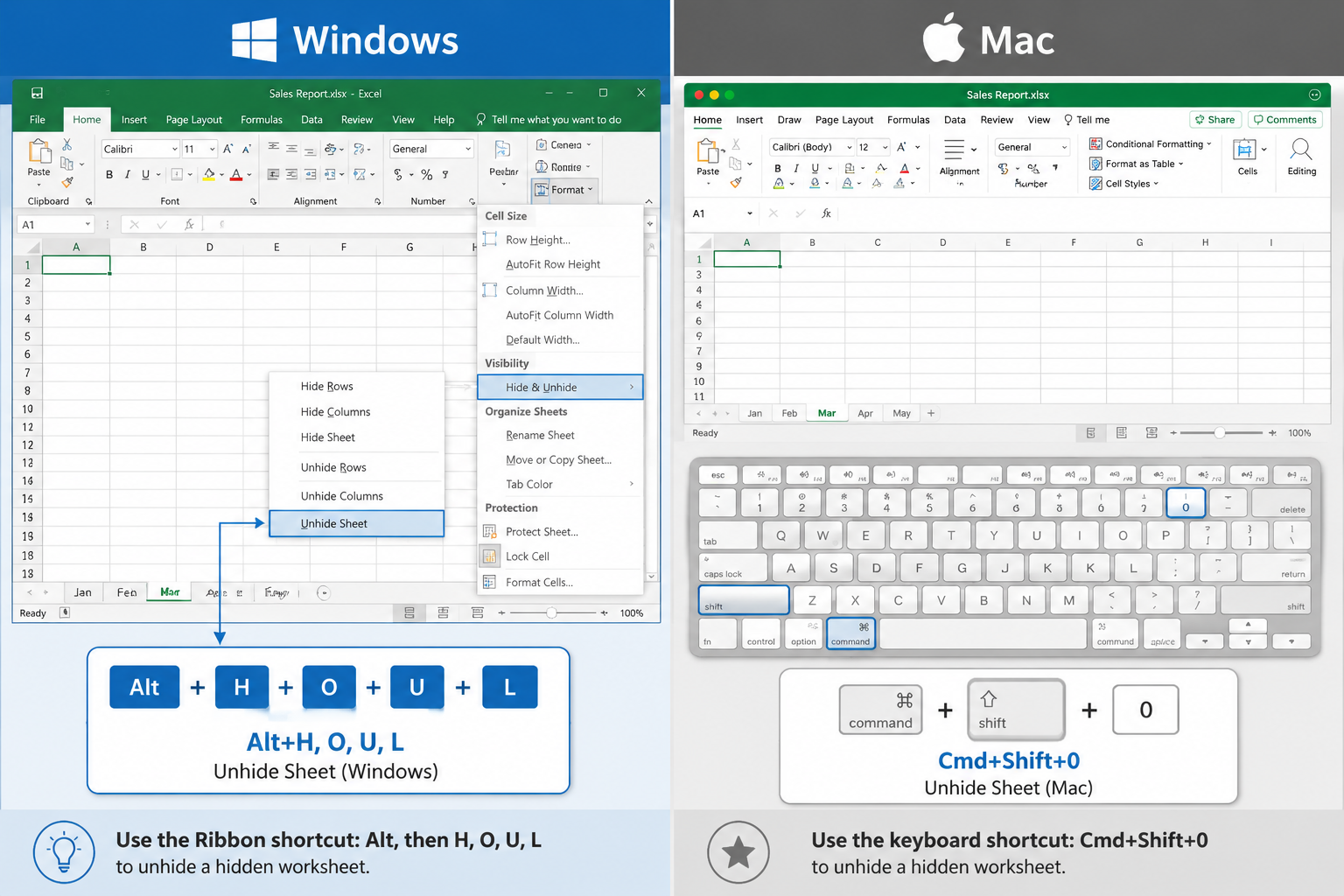The width and height of the screenshot is (1344, 896).
Task: Switch to the Apr sheet tab in Mac Excel
Action: 865,413
